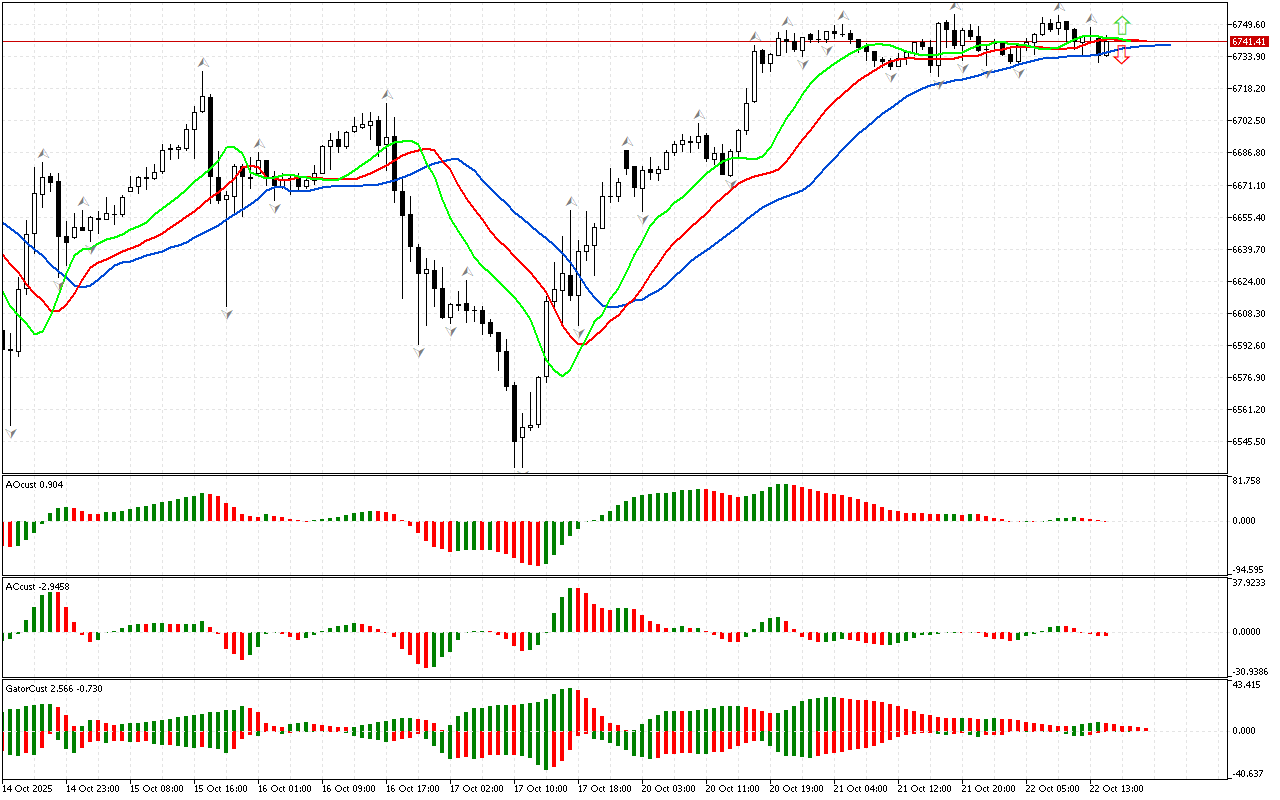Viewport: 1280px width, 800px height.
Task: Click the 81.758 AO scale maximum
Action: (x=1247, y=481)
